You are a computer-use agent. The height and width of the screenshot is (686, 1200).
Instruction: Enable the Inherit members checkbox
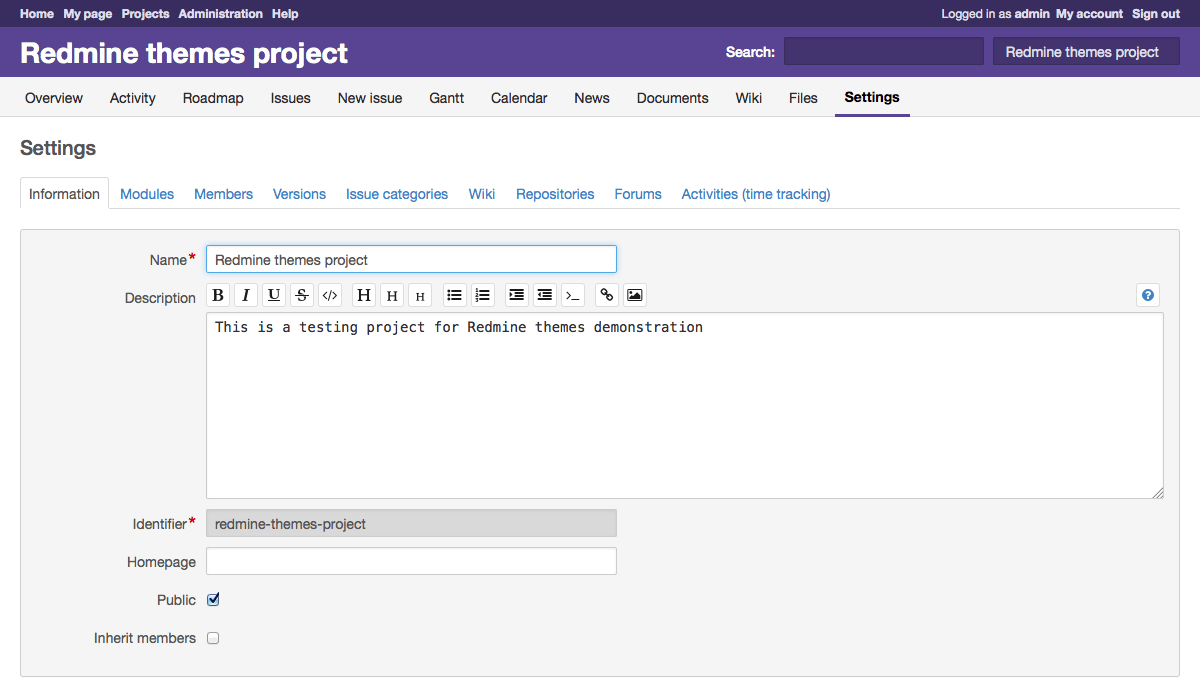pyautogui.click(x=213, y=638)
